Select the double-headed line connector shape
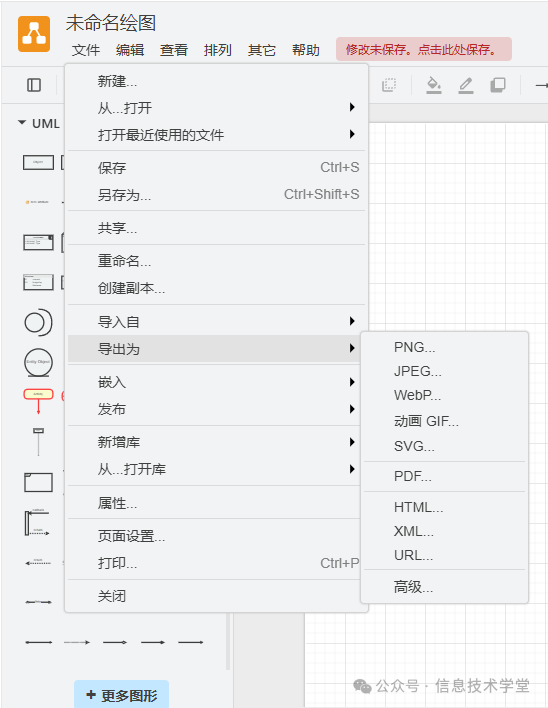 coord(38,602)
